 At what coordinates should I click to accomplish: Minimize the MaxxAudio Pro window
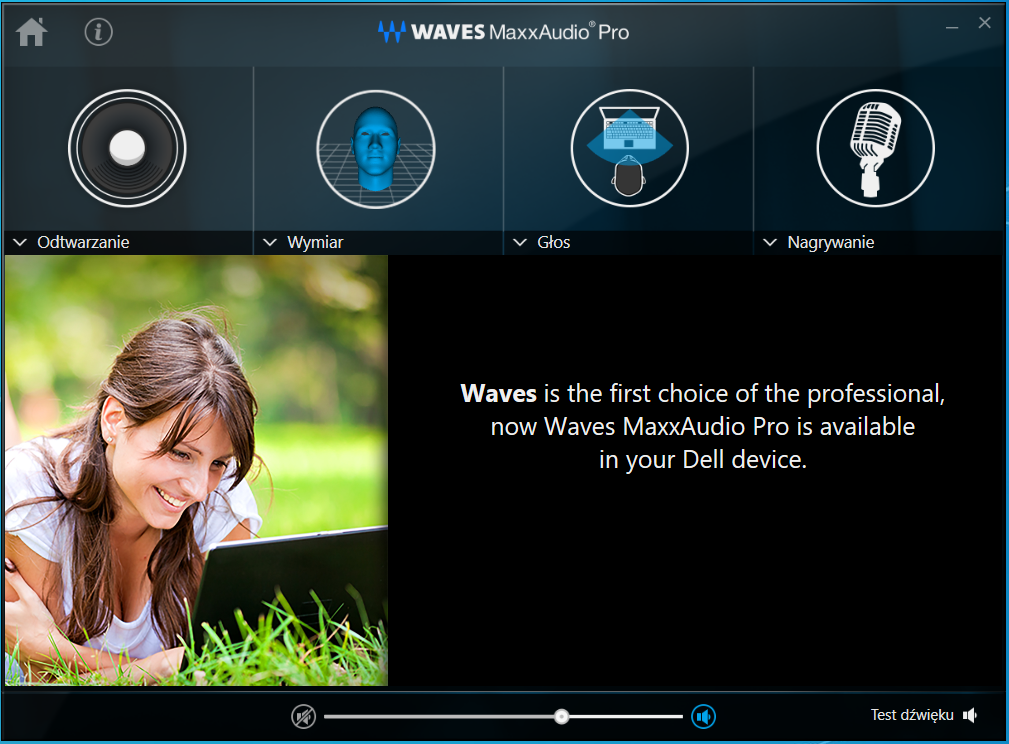952,28
